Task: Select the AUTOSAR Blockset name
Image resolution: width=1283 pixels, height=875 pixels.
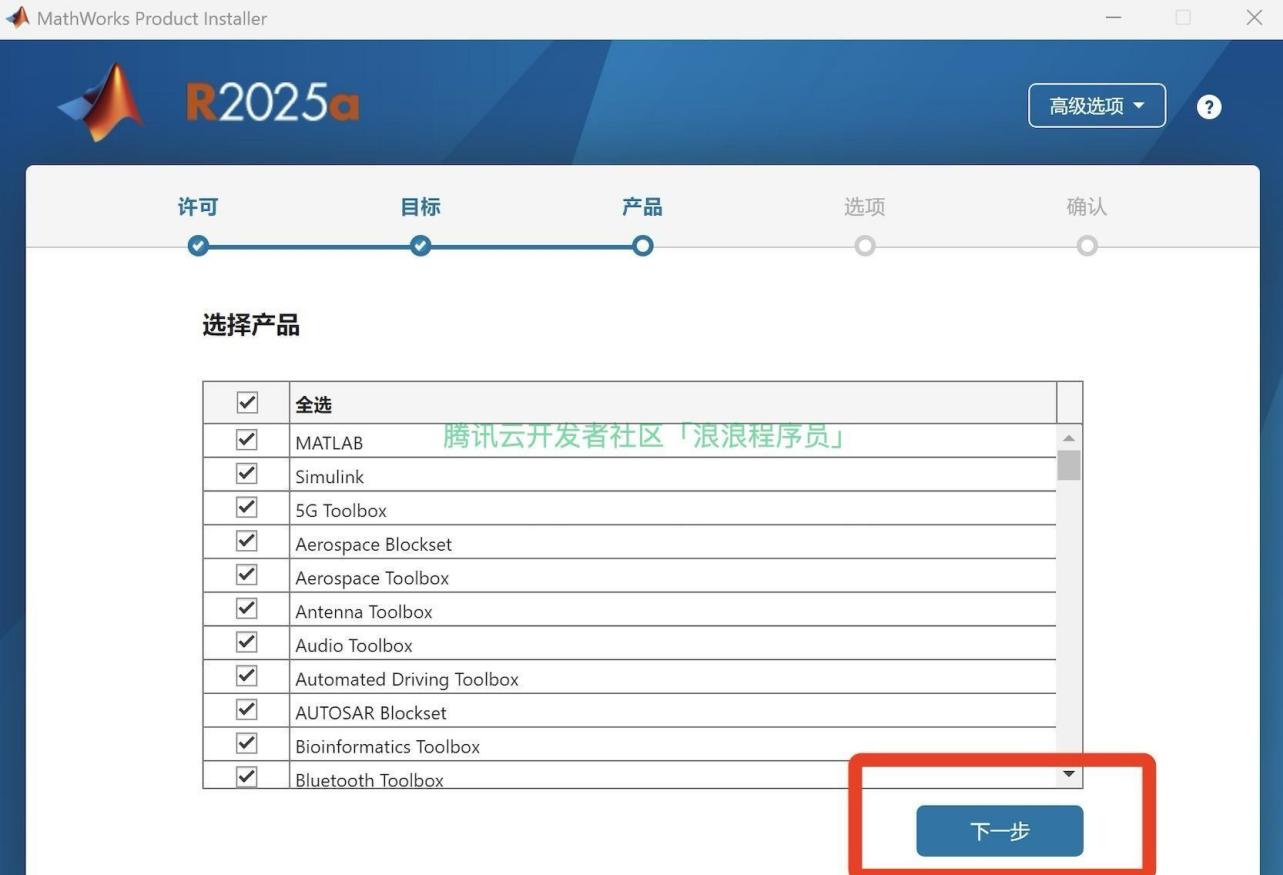Action: point(371,713)
